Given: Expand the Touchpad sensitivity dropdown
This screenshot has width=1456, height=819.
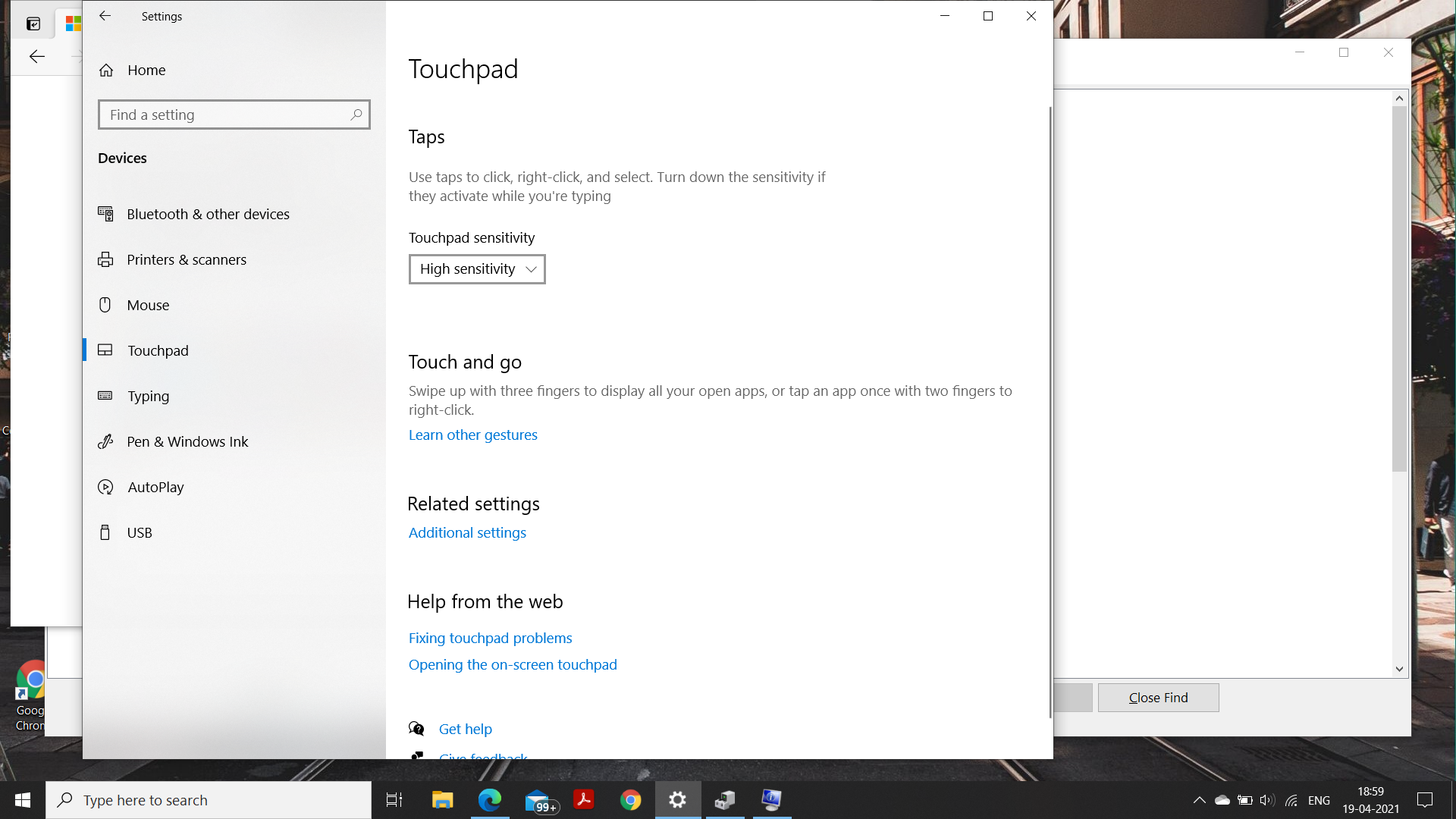Looking at the screenshot, I should [477, 268].
